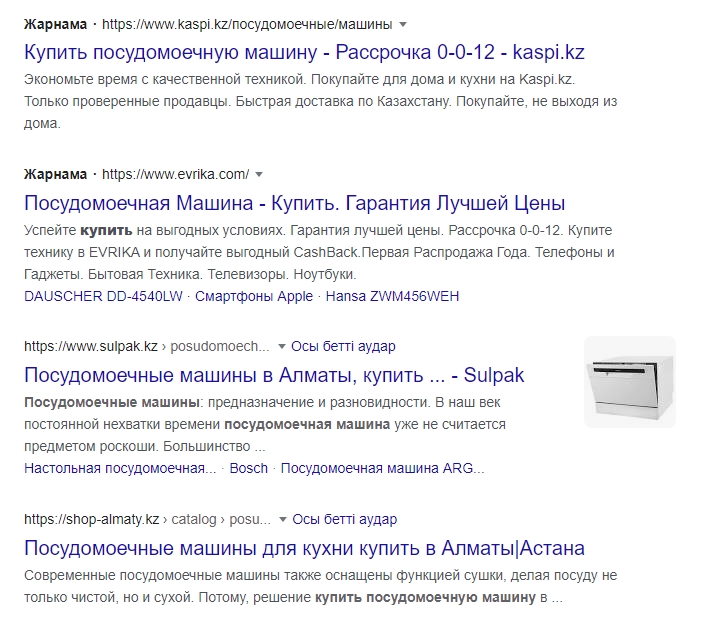Expand the arrow next to sulpak.kz URL
The width and height of the screenshot is (709, 640).
click(x=283, y=347)
